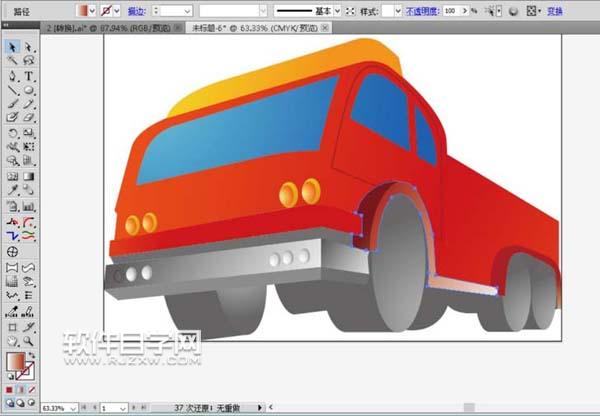
Task: Select the Direct Selection (white arrow) tool
Action: 29,47
